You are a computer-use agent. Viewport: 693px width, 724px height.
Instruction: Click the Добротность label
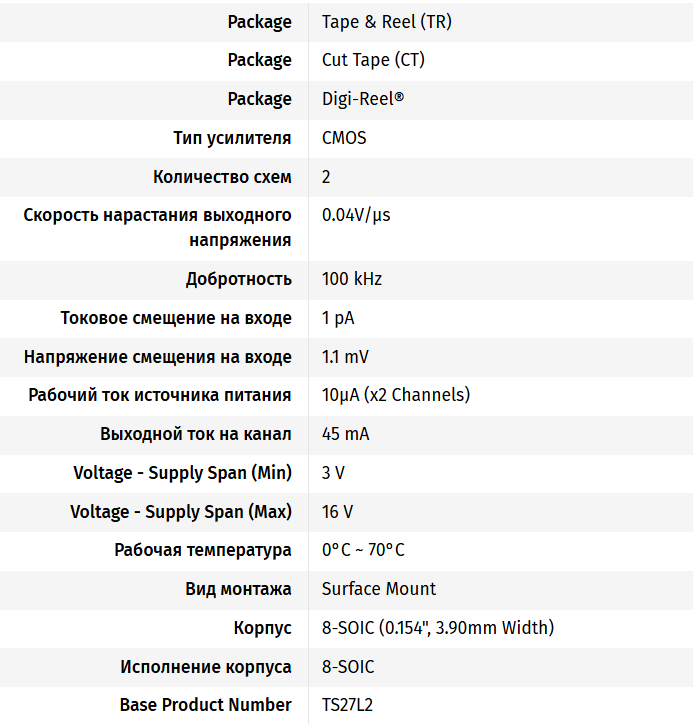point(238,279)
